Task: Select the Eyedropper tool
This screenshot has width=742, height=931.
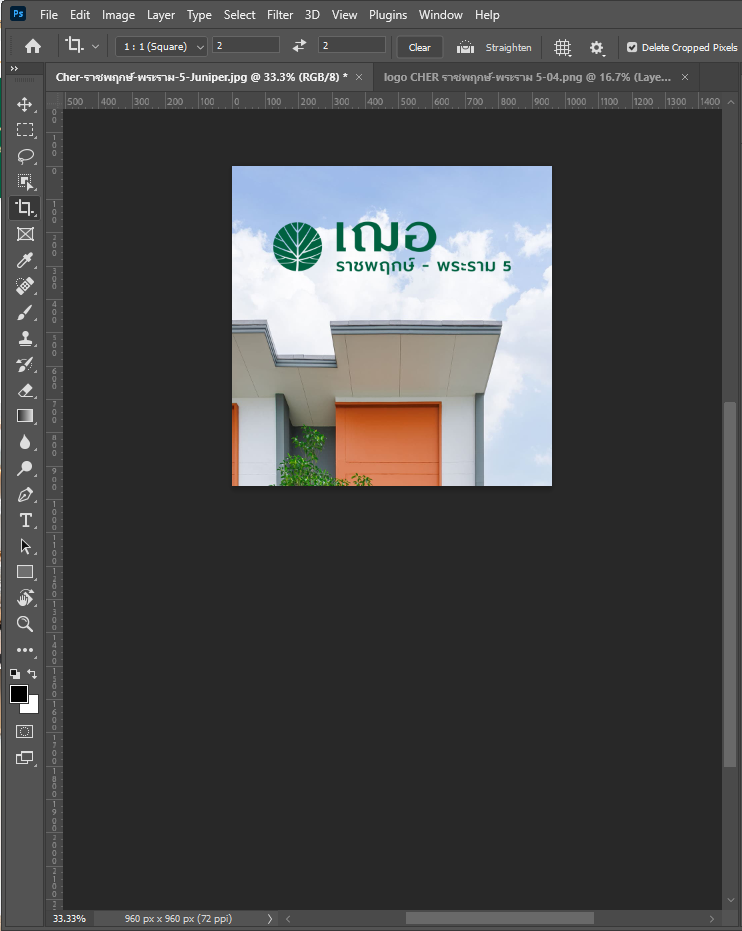Action: click(24, 260)
